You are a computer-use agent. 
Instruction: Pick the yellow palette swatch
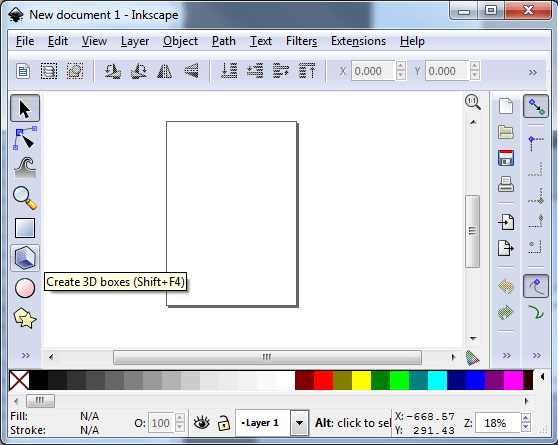pyautogui.click(x=362, y=380)
